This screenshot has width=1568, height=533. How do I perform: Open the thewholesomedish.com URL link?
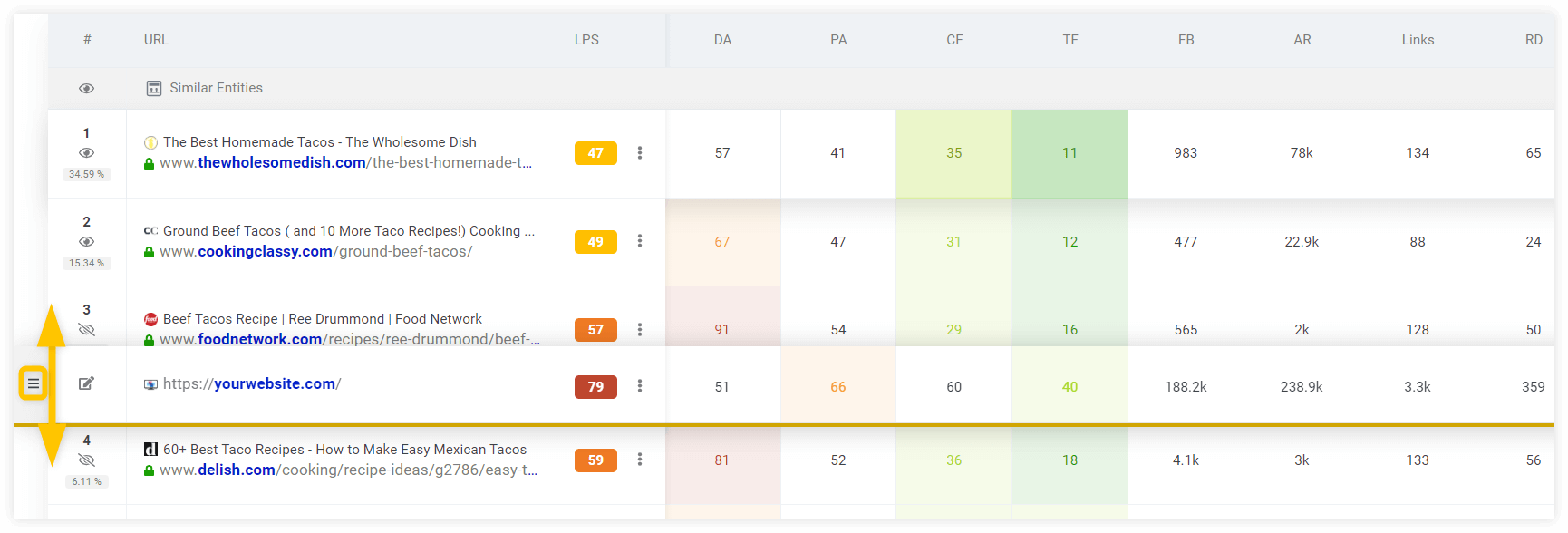[x=345, y=163]
